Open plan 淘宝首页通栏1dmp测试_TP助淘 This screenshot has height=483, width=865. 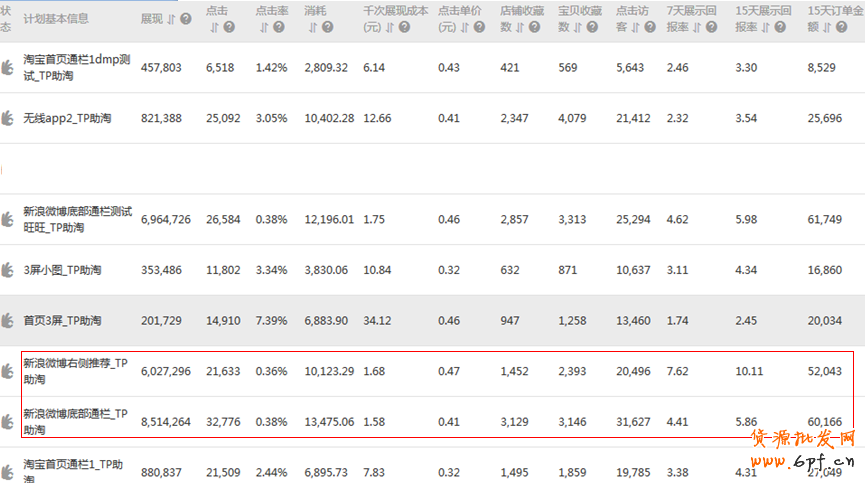point(76,68)
